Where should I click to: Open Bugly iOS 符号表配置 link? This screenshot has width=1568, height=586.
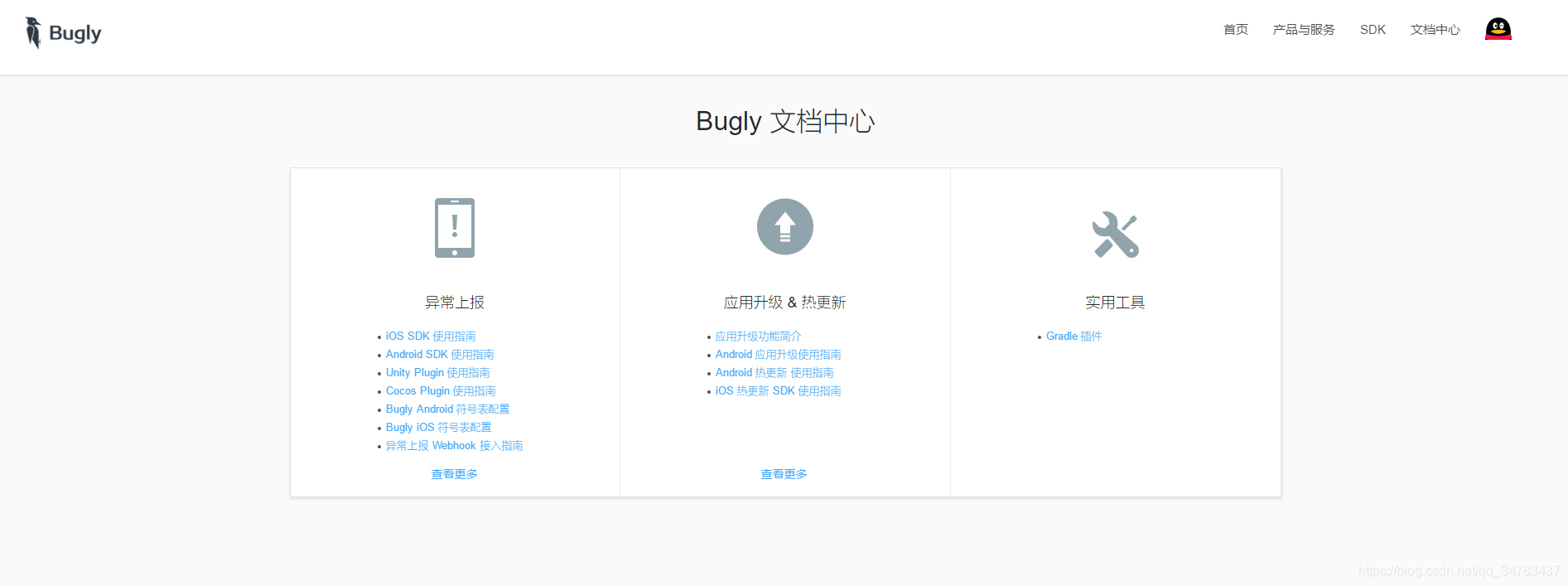(438, 428)
